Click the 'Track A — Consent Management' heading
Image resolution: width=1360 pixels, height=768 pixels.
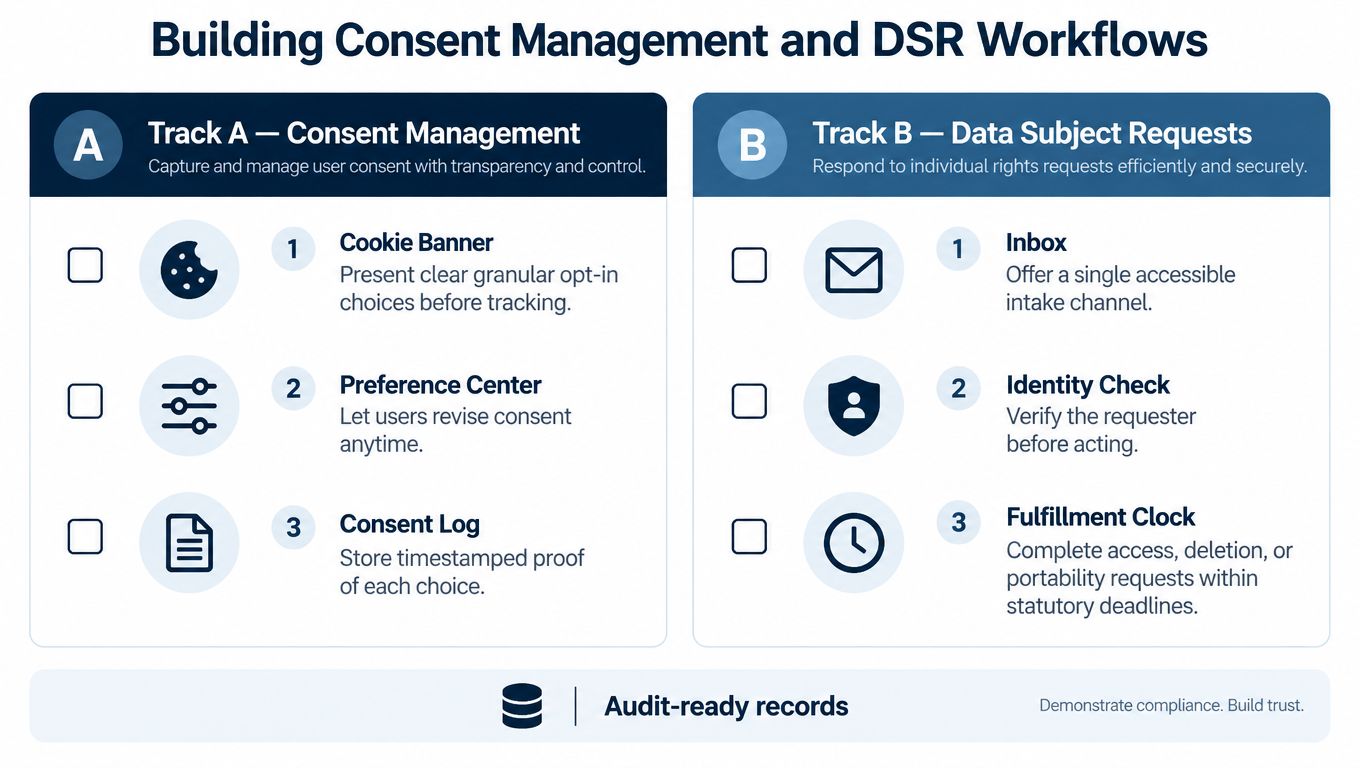[x=364, y=133]
